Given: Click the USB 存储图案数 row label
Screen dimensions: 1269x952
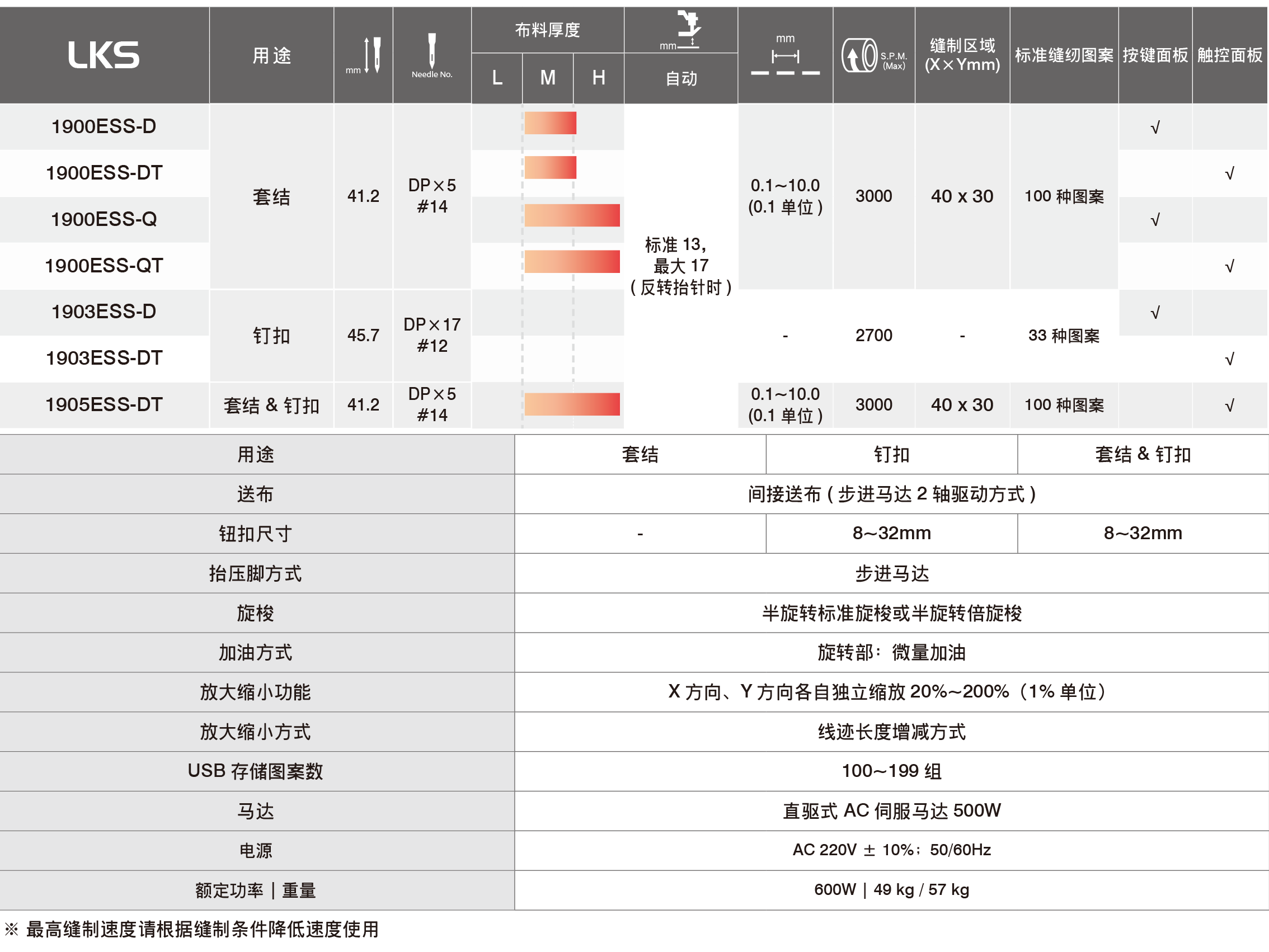Looking at the screenshot, I should tap(255, 771).
